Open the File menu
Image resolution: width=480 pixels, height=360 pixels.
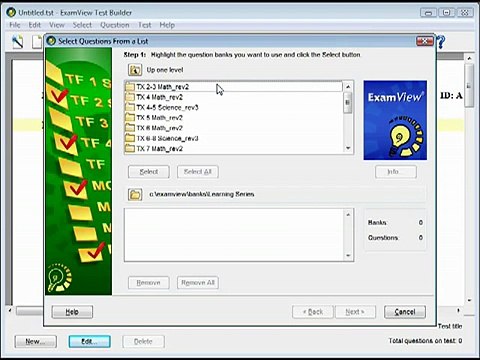(x=15, y=25)
